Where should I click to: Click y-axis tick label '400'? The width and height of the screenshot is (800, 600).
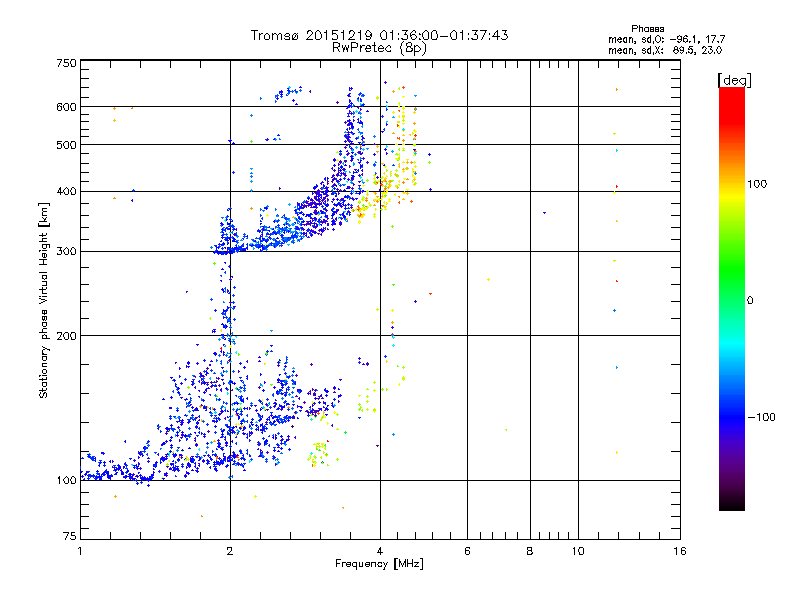point(67,192)
